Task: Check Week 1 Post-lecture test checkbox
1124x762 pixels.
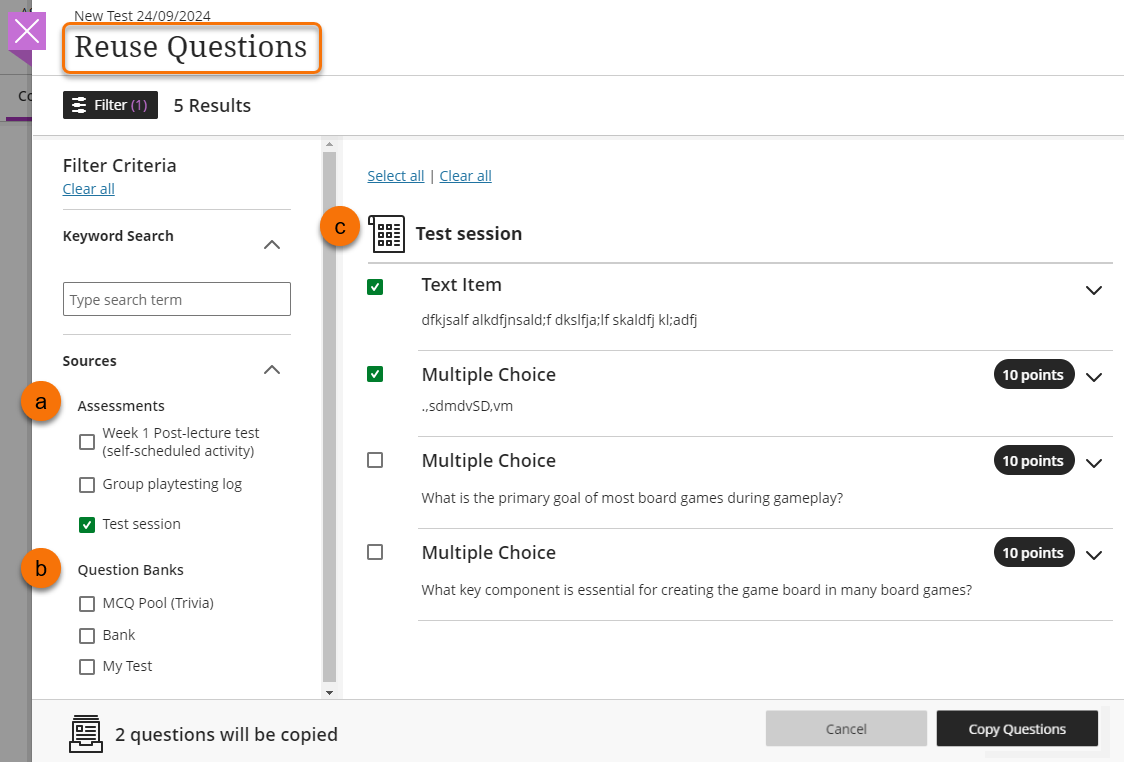Action: point(87,442)
